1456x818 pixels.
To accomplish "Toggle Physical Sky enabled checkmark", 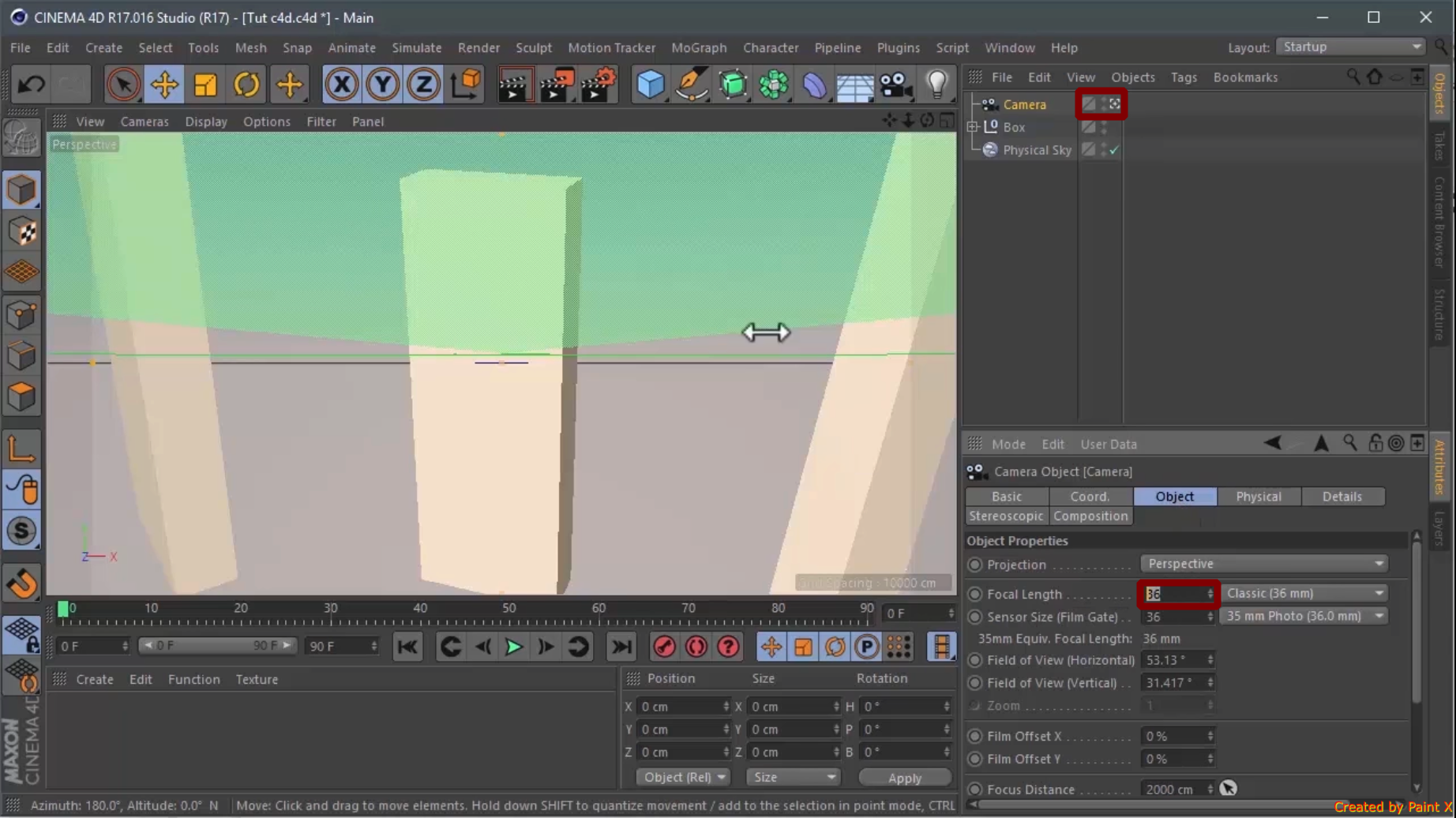I will coord(1114,150).
